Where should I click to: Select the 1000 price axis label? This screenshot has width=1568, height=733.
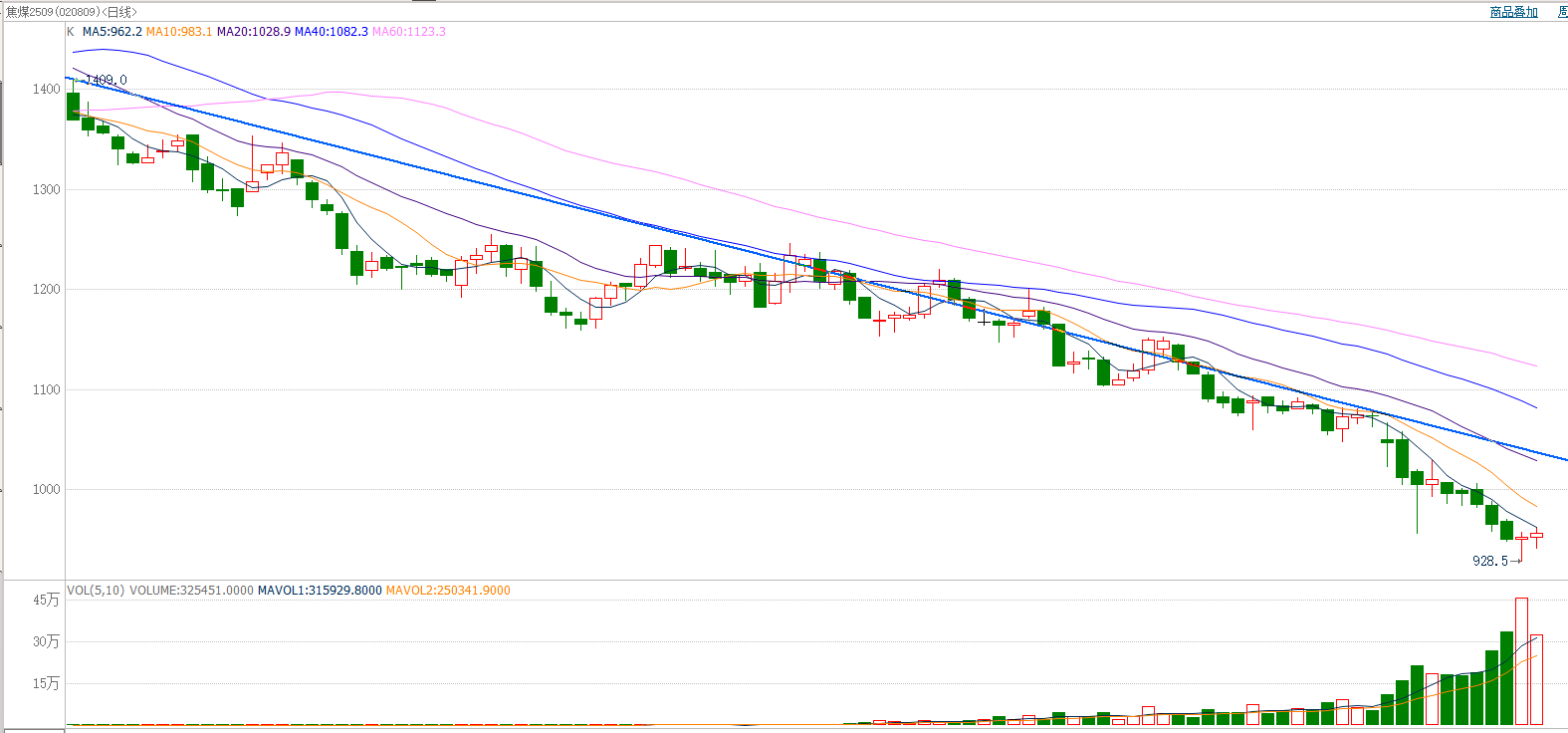pyautogui.click(x=46, y=489)
